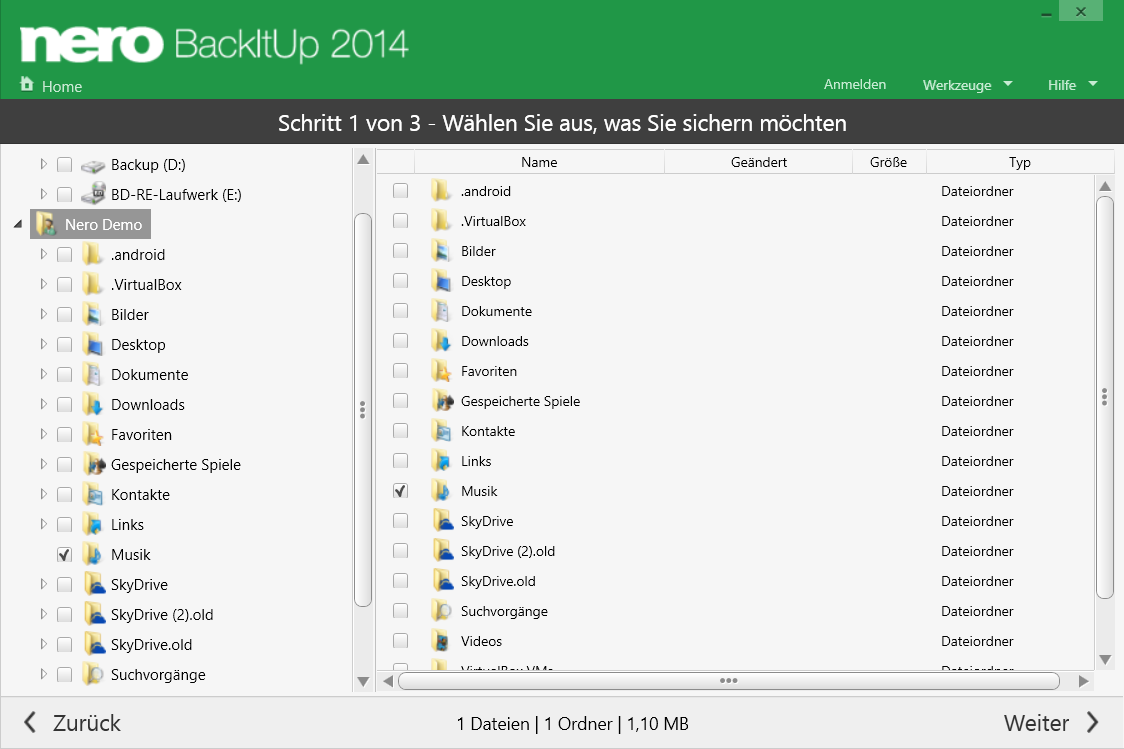Click the .android folder icon in the file list

click(x=441, y=191)
